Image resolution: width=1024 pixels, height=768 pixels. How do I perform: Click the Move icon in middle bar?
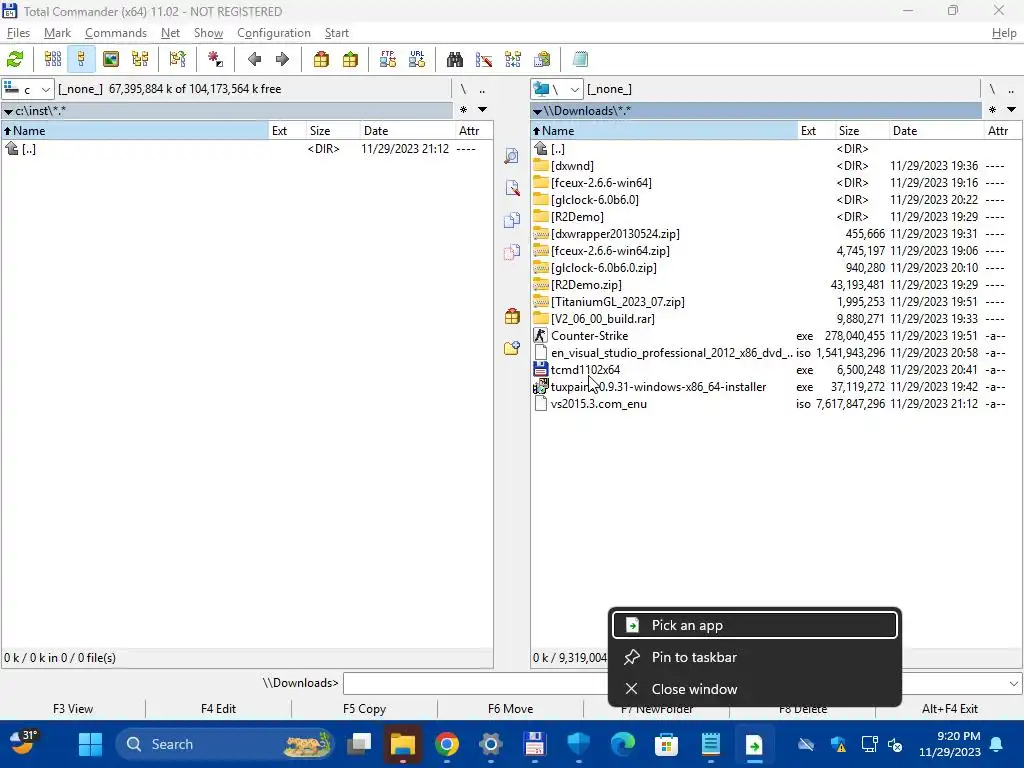click(x=512, y=252)
